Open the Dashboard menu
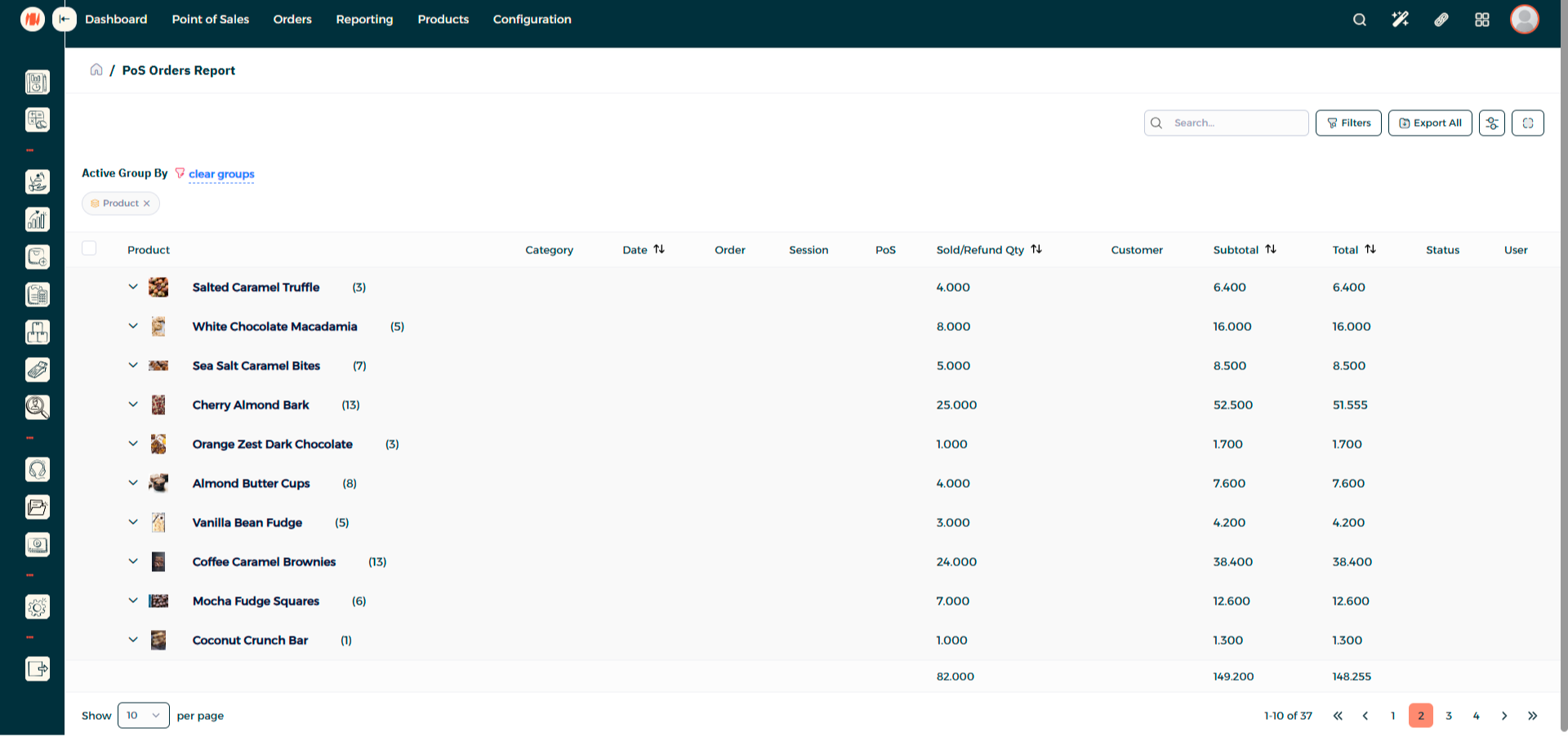Screen dimensions: 1568x746 coord(116,20)
